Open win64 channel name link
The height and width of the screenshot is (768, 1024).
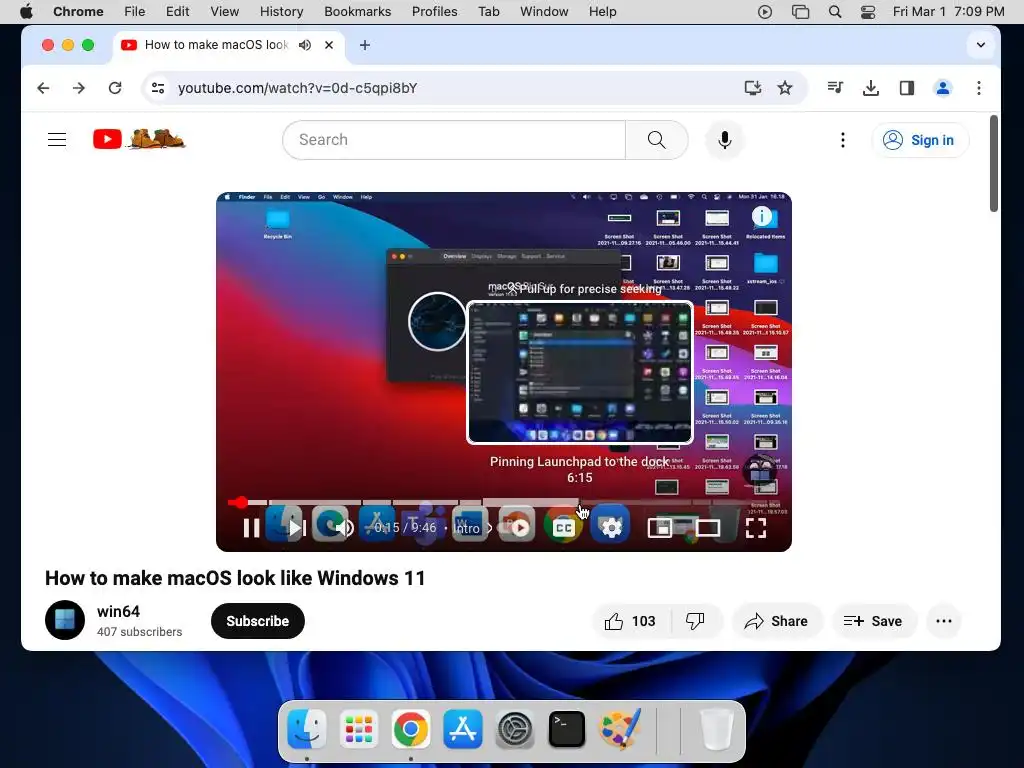[118, 611]
